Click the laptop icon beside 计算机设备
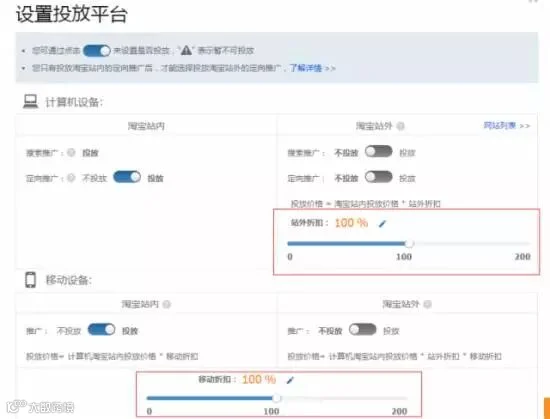The width and height of the screenshot is (550, 419). (x=31, y=102)
